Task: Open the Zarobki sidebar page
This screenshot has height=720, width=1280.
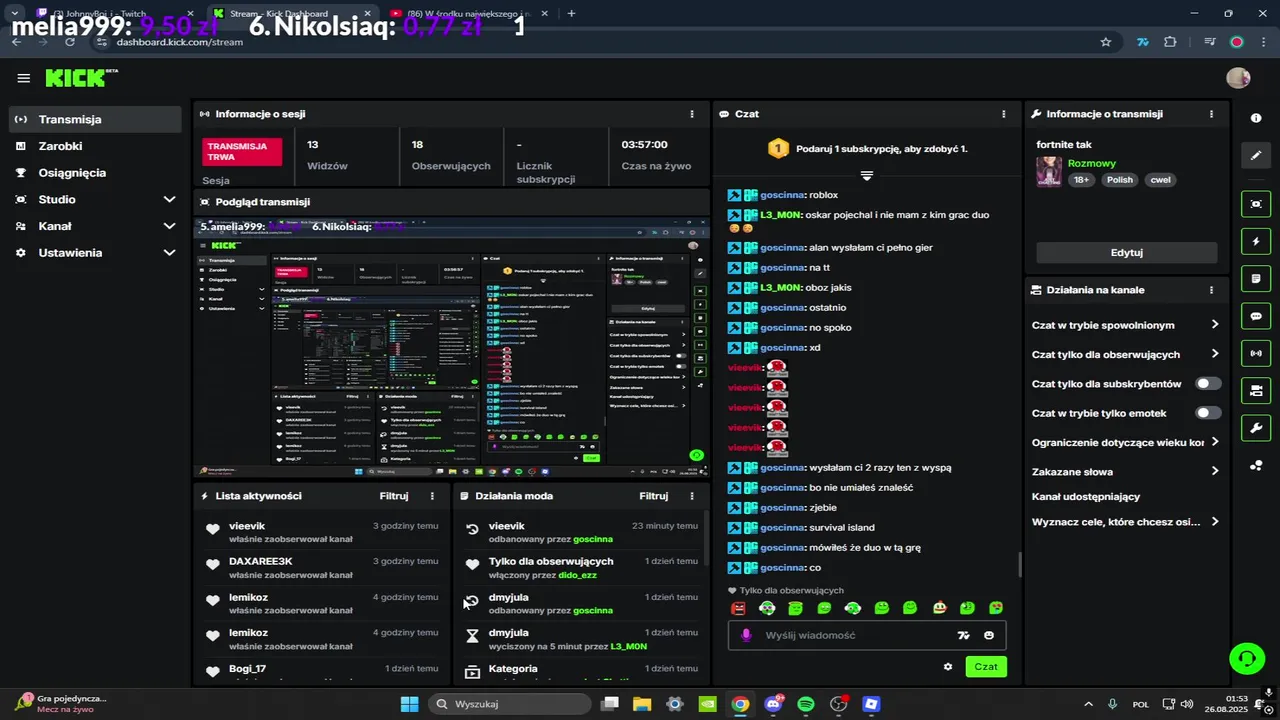Action: pyautogui.click(x=96, y=146)
